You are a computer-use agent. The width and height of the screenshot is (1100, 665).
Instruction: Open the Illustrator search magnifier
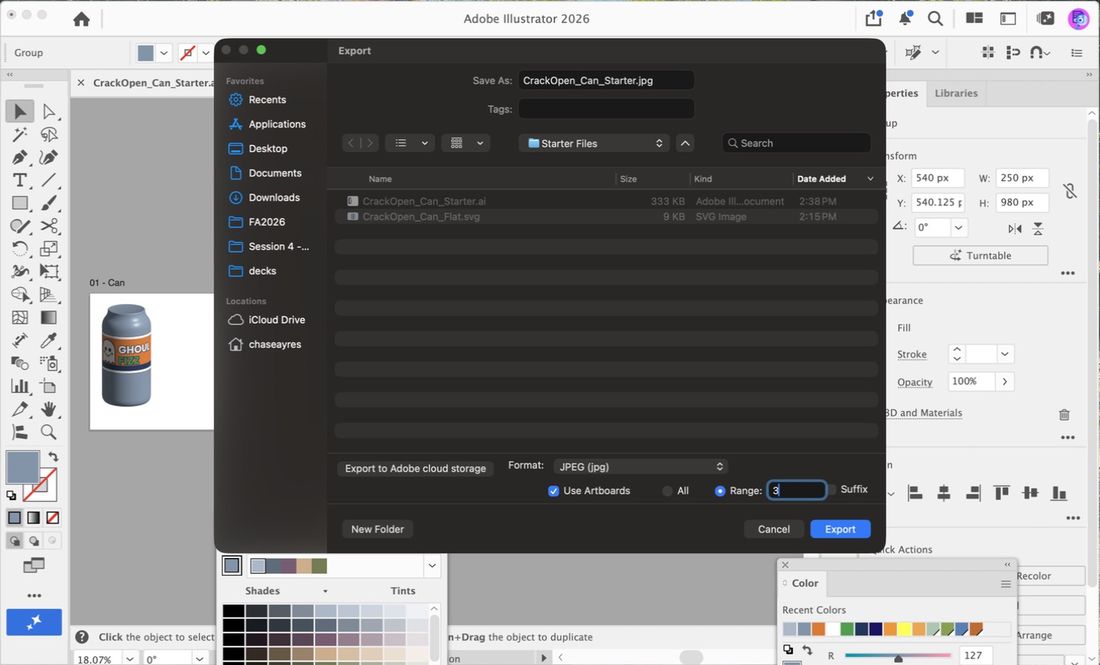[x=935, y=19]
